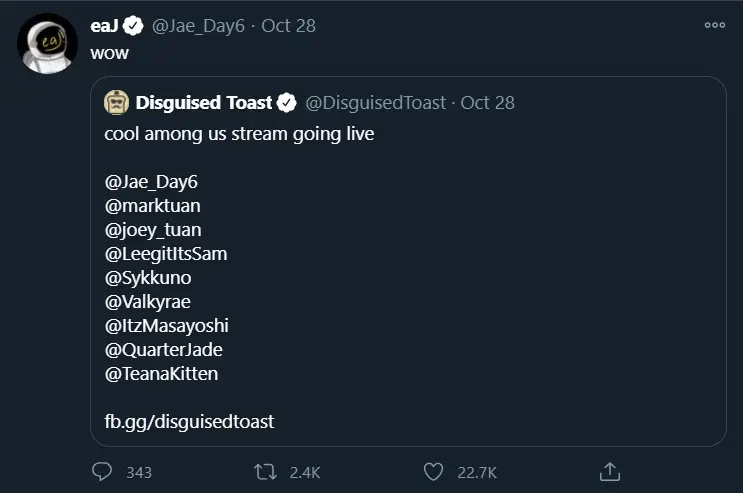
Task: Open eaJ's astronaut profile avatar
Action: pos(47,42)
